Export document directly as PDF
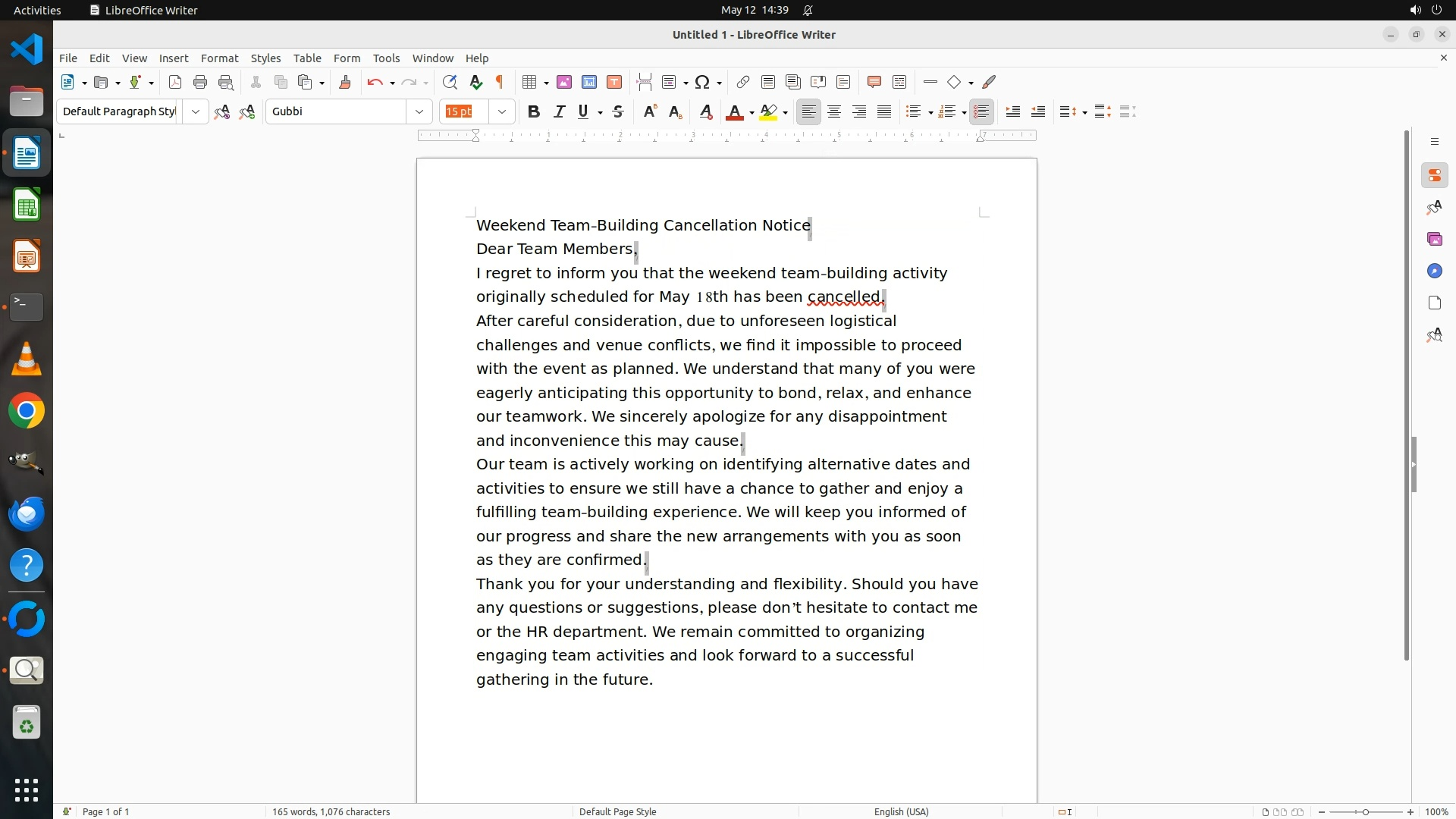This screenshot has height=819, width=1456. tap(175, 83)
